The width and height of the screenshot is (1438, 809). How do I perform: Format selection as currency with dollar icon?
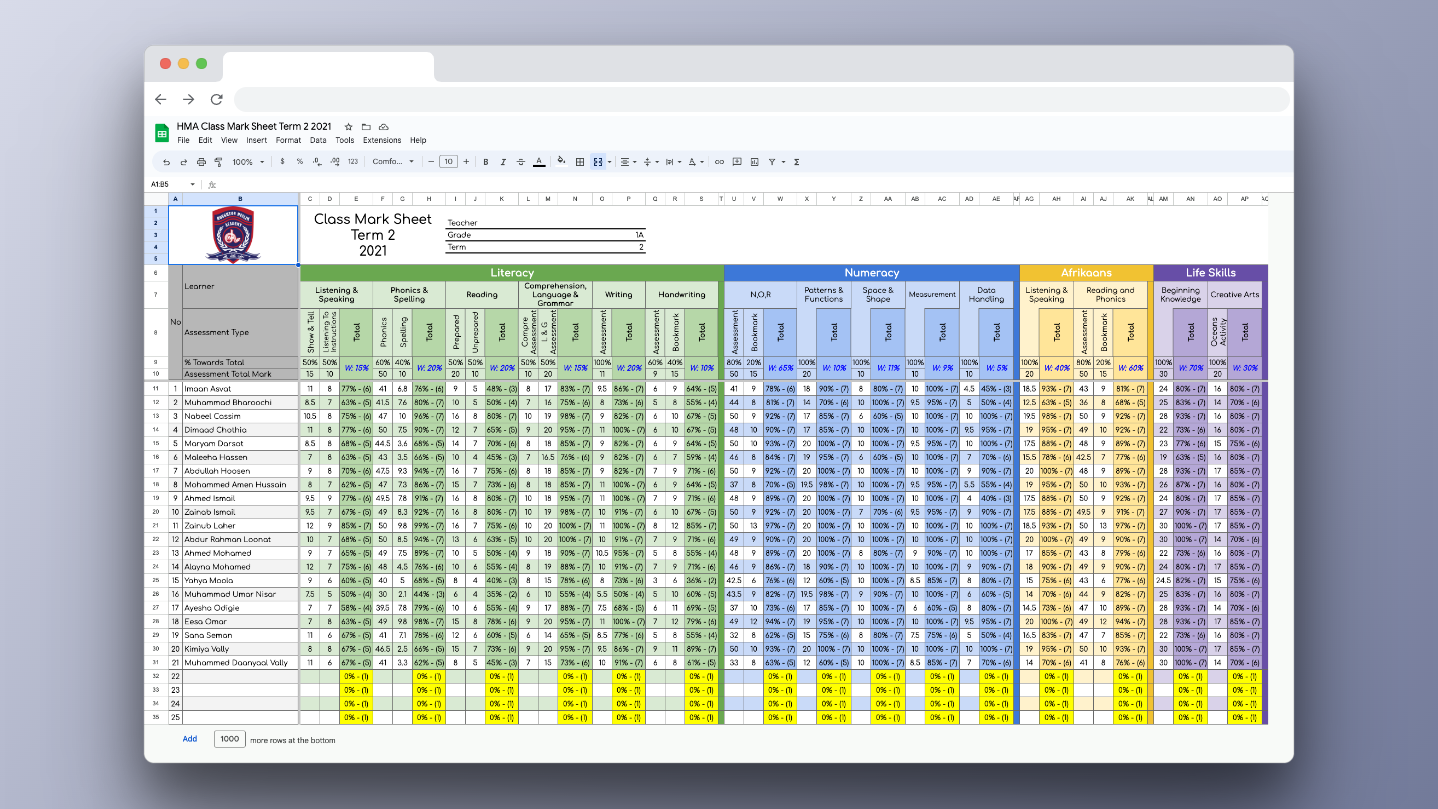click(283, 162)
